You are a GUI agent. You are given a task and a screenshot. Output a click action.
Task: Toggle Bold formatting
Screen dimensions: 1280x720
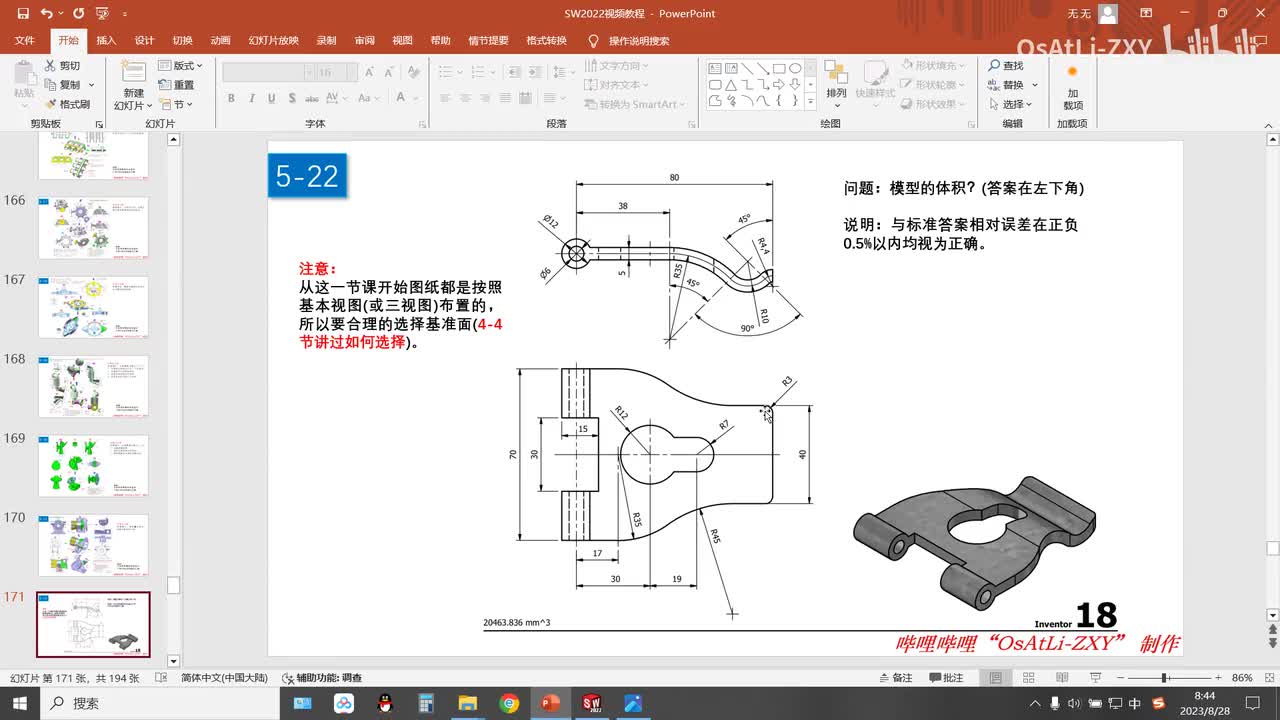(x=231, y=98)
